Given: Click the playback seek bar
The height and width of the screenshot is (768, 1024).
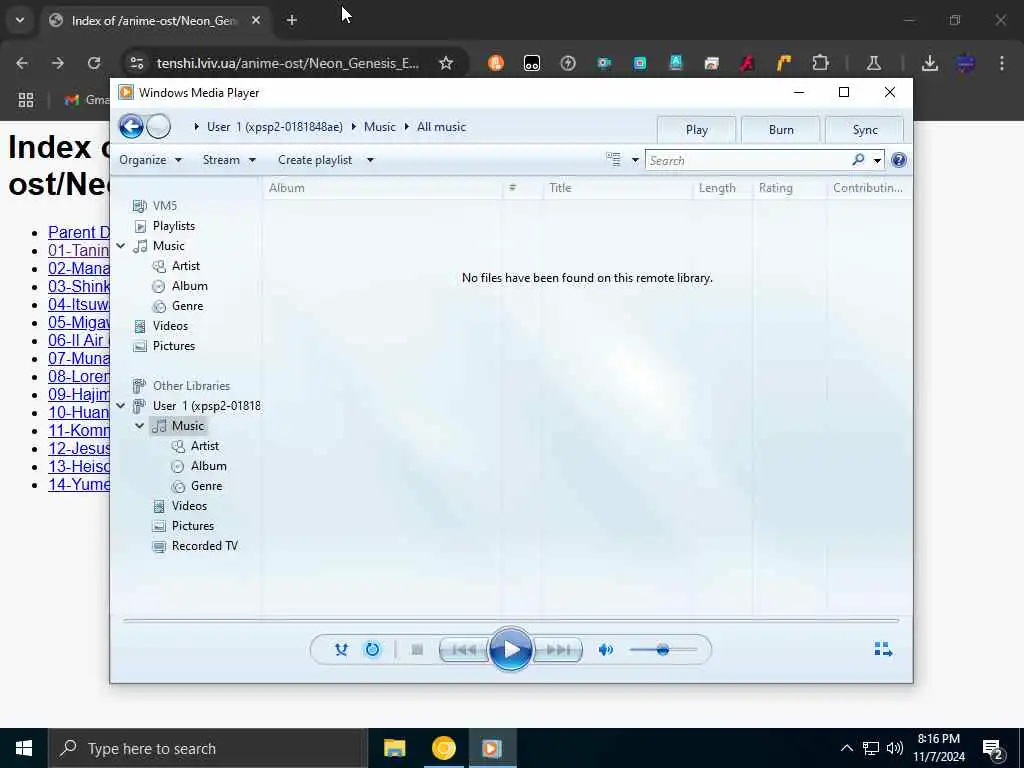Looking at the screenshot, I should tap(511, 620).
